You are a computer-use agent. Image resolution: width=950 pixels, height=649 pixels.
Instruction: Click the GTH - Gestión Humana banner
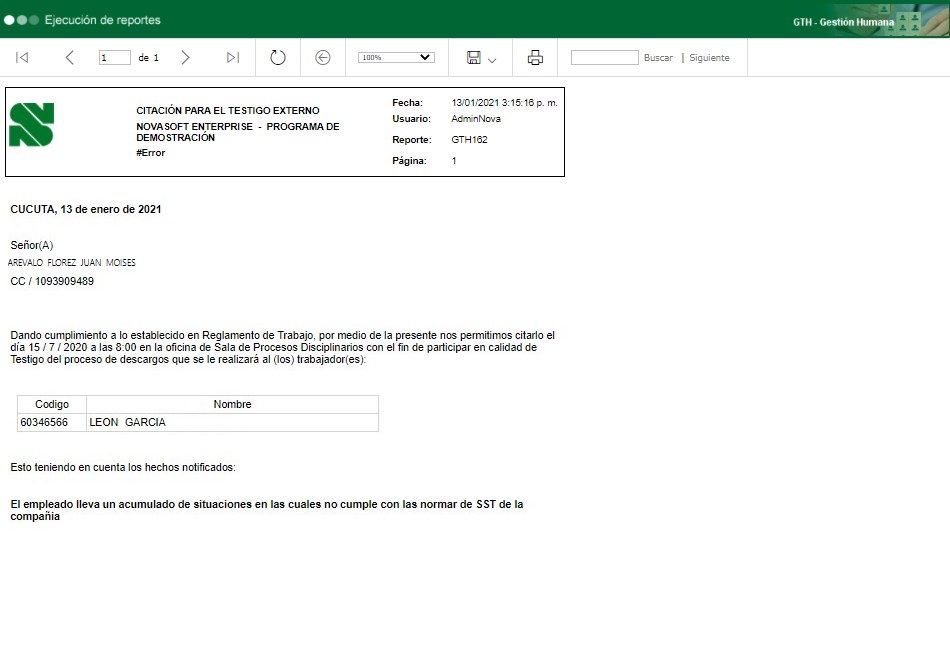(843, 22)
